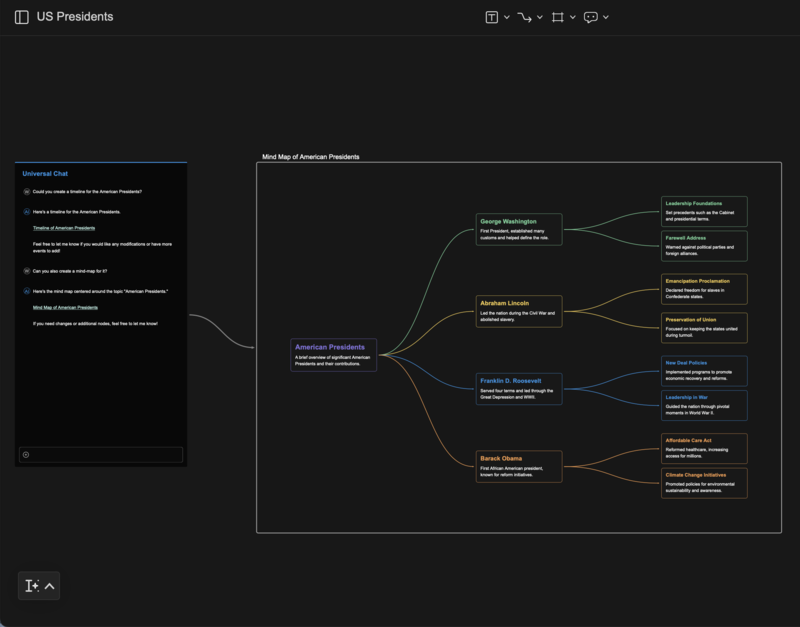Select the Frame tool icon

pos(558,17)
